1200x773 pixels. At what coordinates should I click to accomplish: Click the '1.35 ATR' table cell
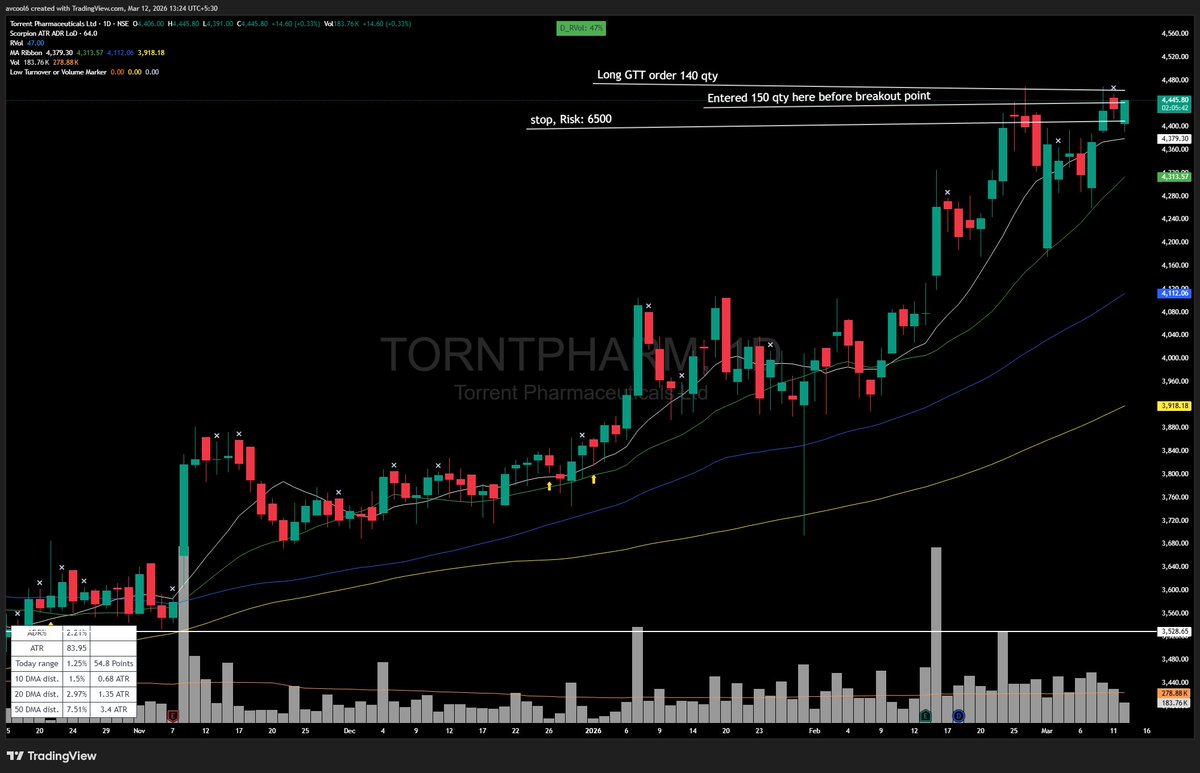(114, 693)
